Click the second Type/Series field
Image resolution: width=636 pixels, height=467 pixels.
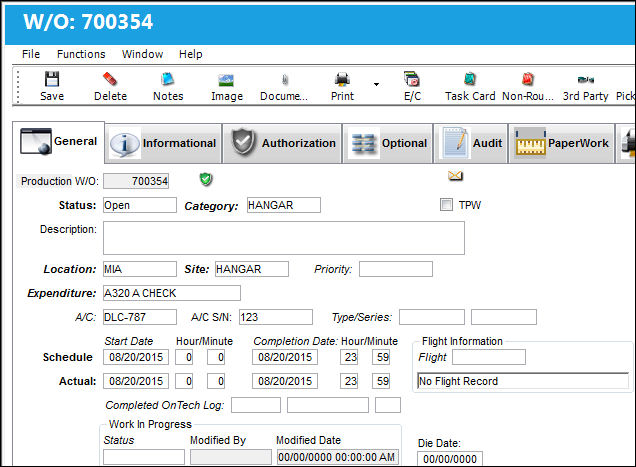tap(504, 317)
